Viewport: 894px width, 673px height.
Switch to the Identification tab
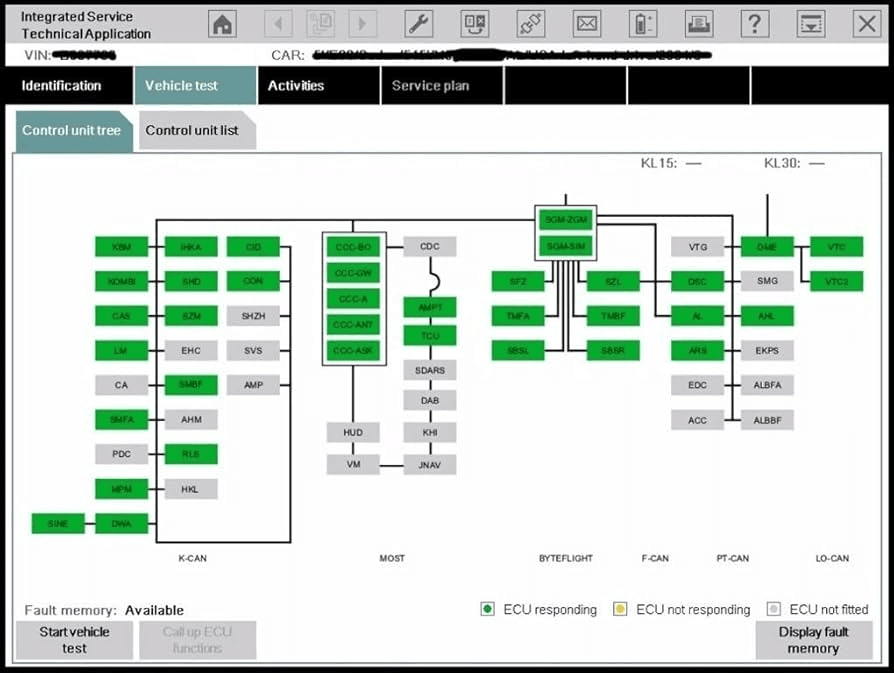[x=62, y=86]
